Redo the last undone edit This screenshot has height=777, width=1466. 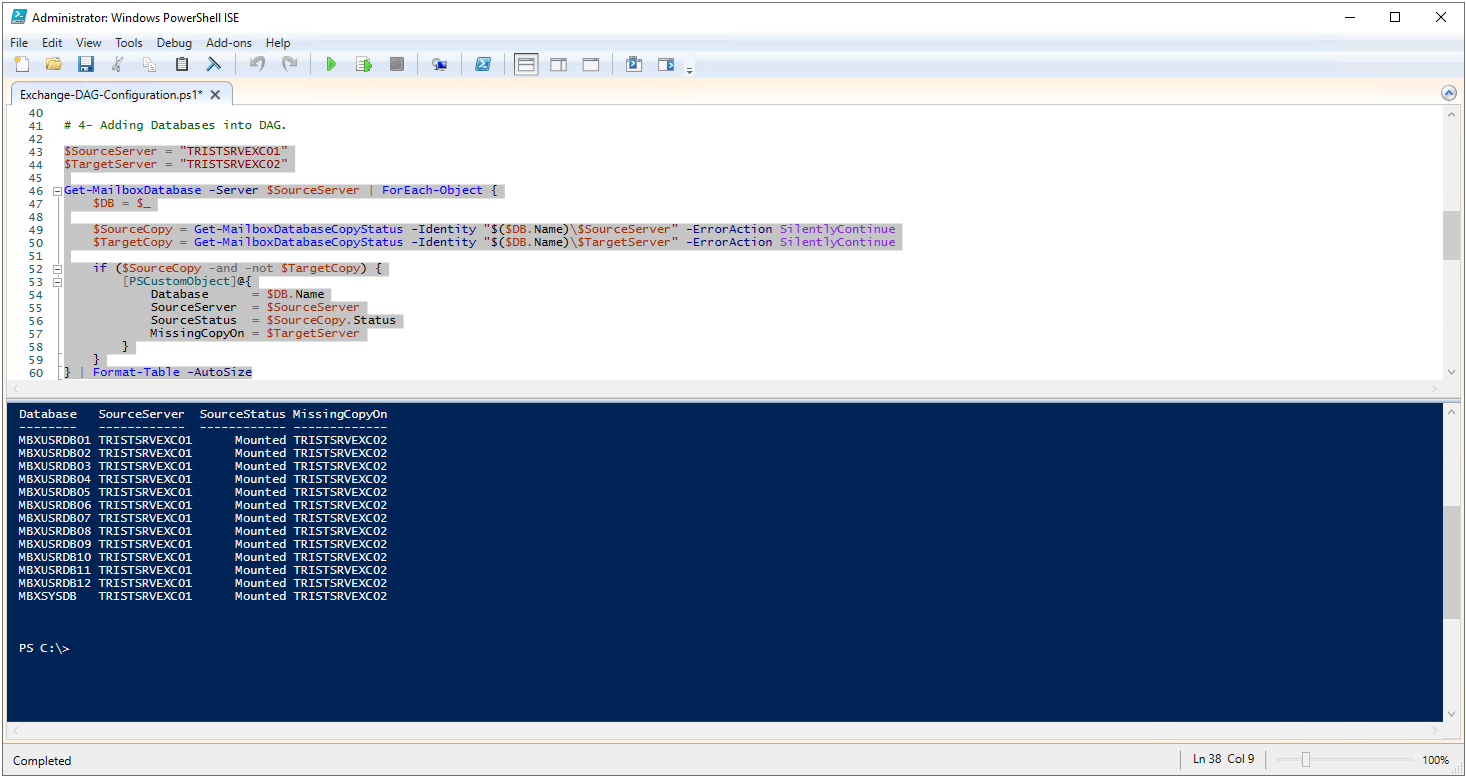tap(289, 65)
